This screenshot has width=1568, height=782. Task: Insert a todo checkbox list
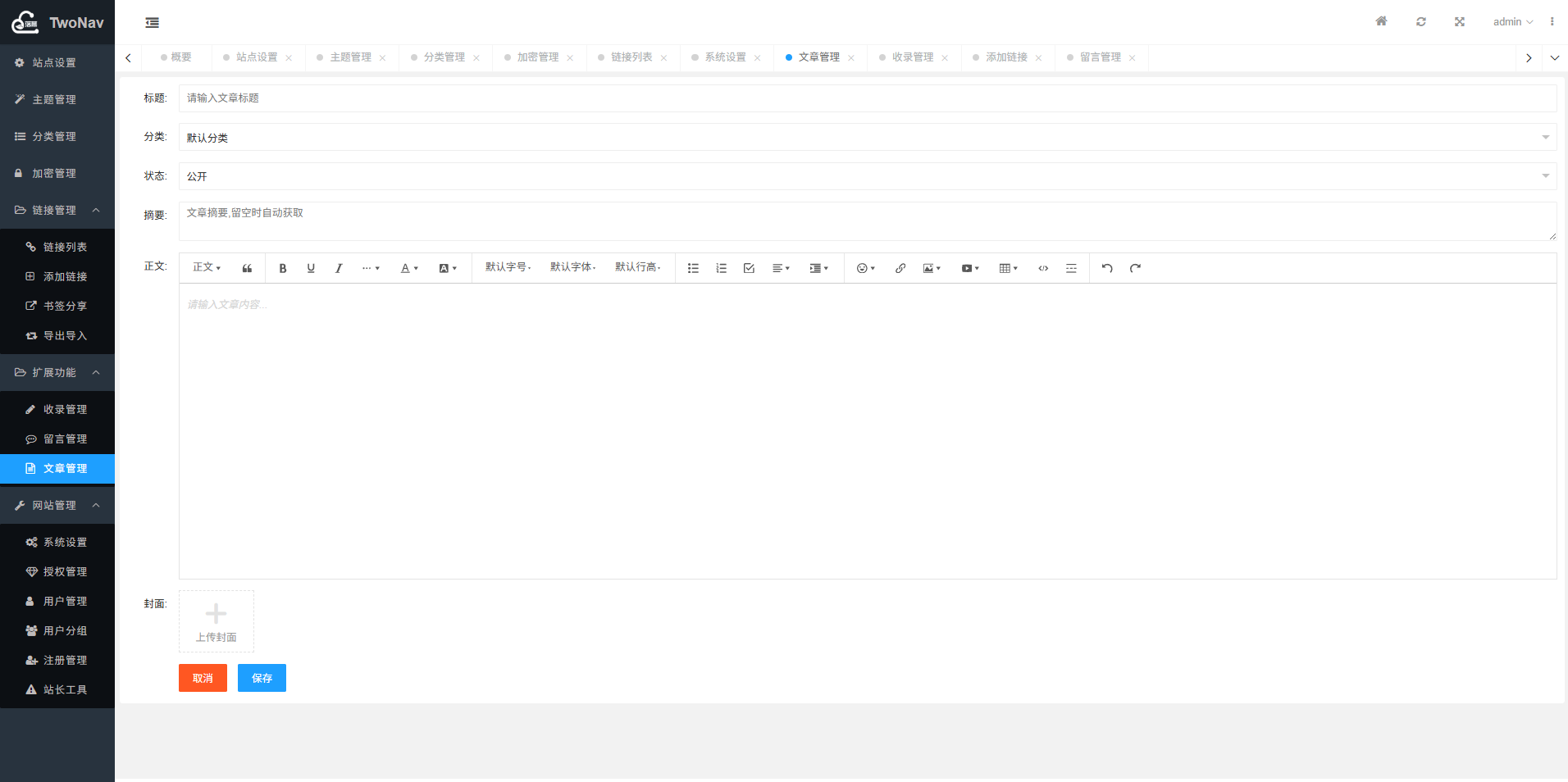749,268
